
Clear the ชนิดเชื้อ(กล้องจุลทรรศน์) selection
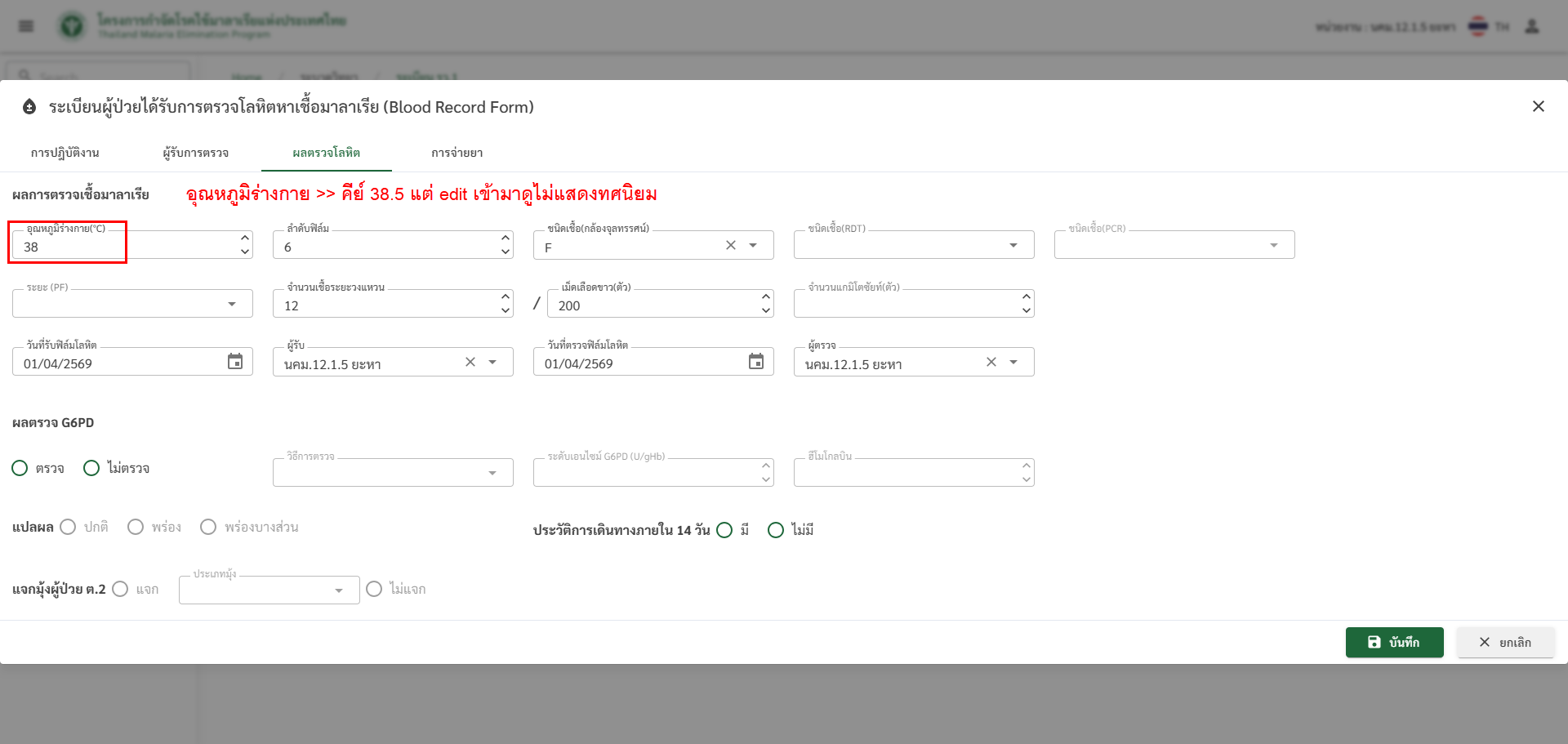point(731,245)
